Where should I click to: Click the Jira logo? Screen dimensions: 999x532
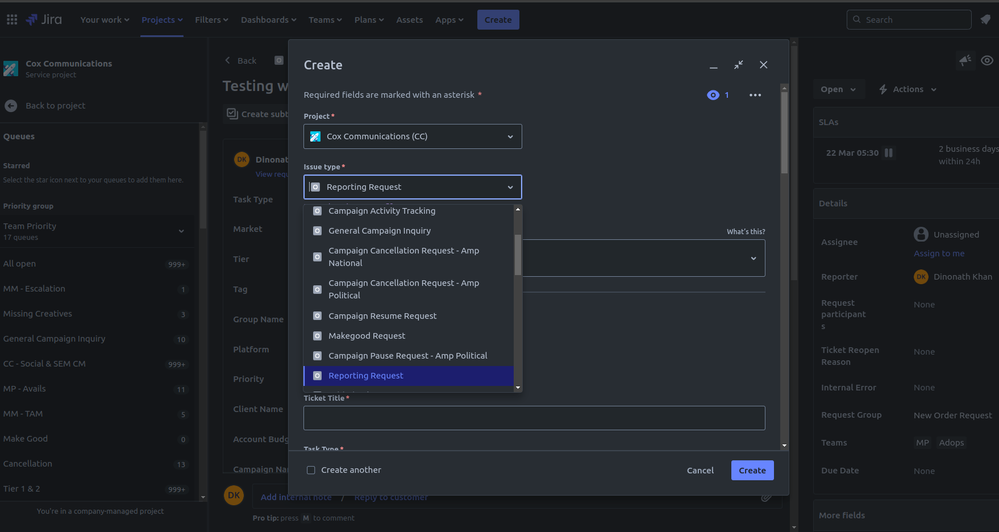(44, 20)
